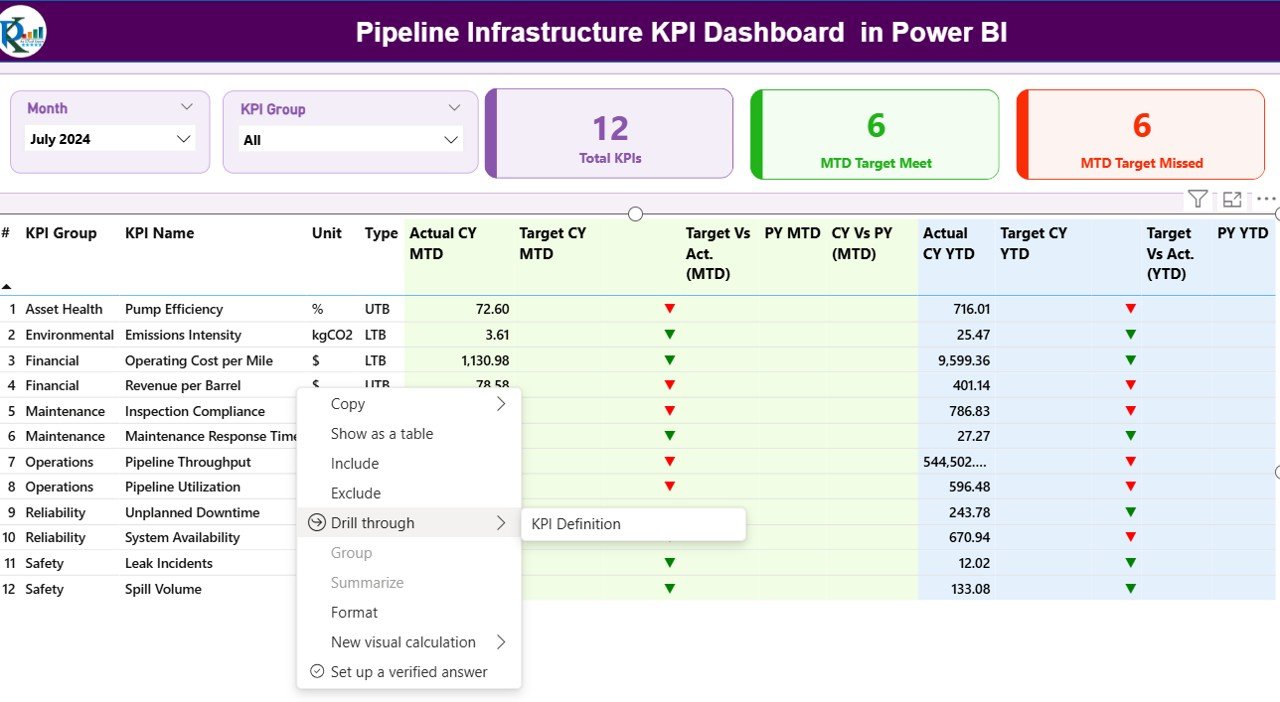Select Show as a table

[x=382, y=433]
